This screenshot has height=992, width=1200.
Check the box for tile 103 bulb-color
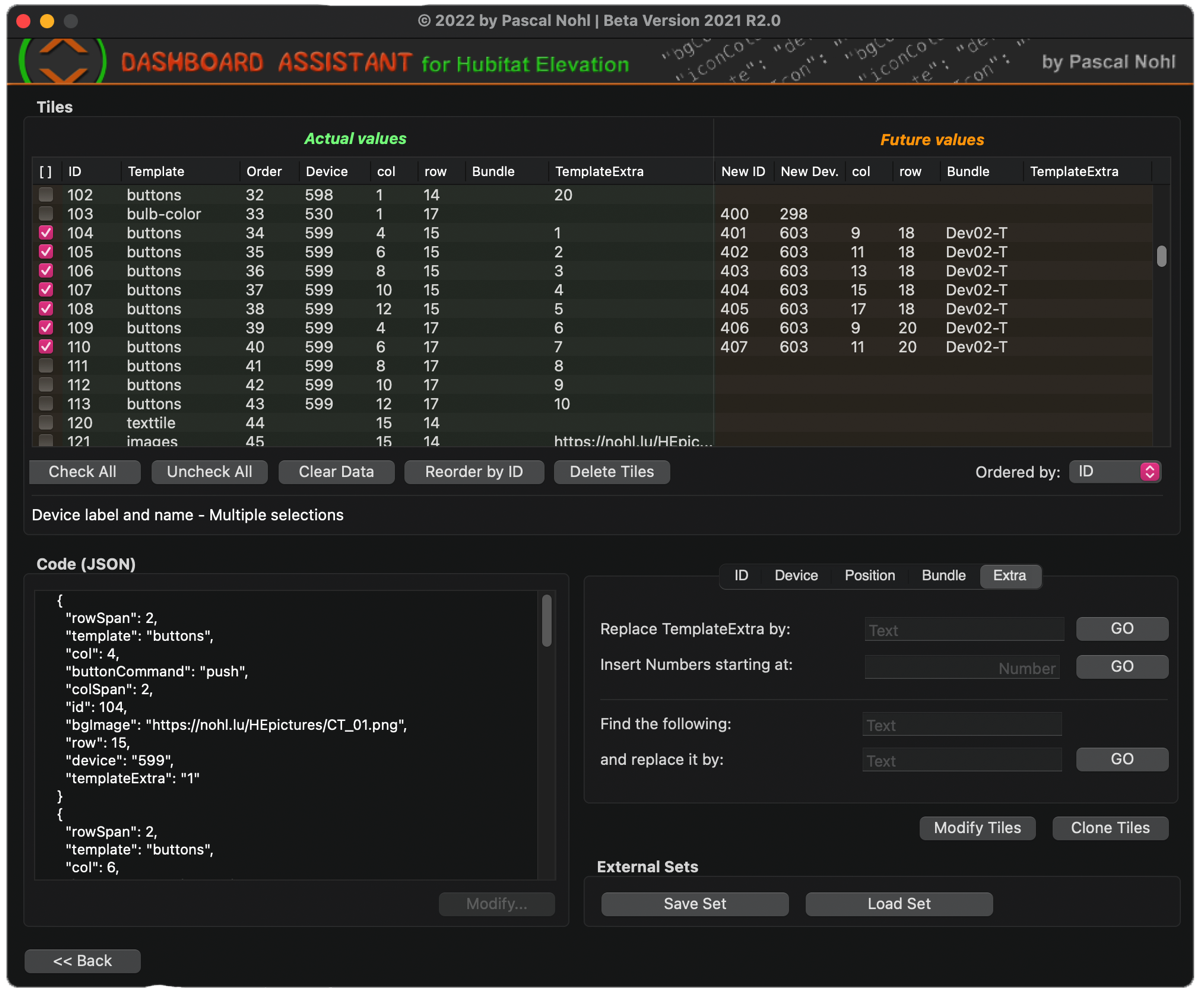(x=46, y=214)
